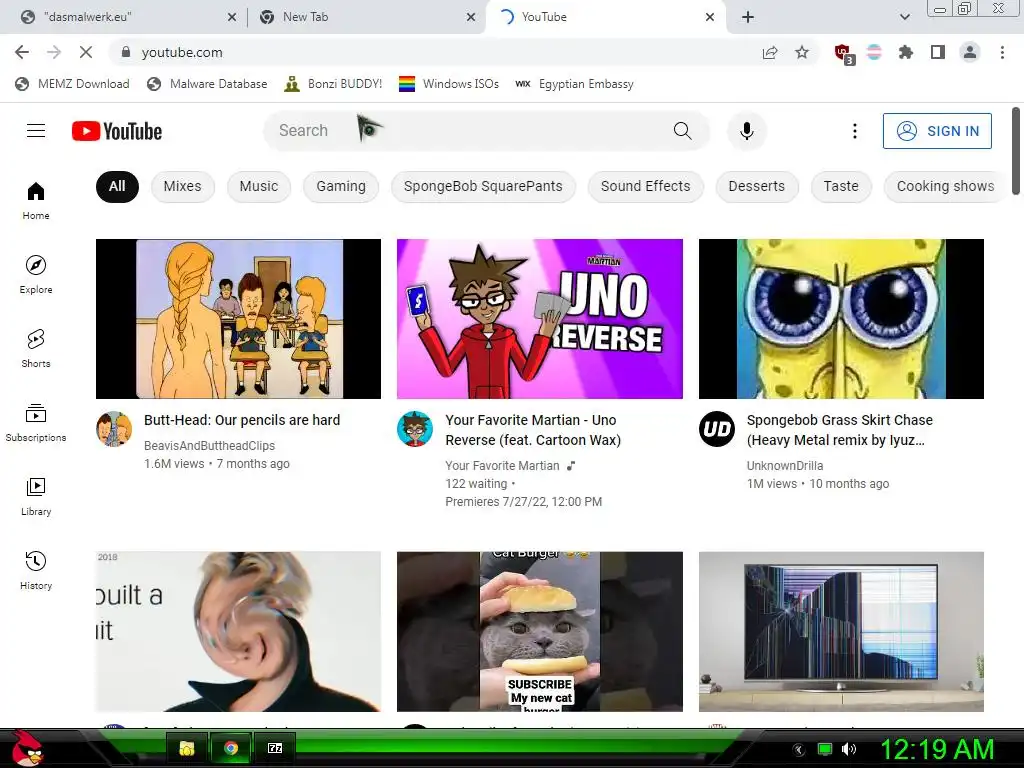Open uBlock Origin extension icon
This screenshot has height=768, width=1024.
(844, 54)
